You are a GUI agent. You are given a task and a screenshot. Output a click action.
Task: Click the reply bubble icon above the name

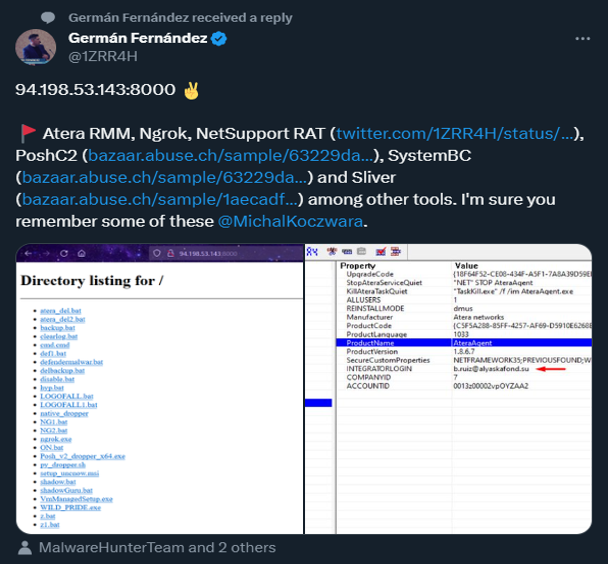point(49,18)
